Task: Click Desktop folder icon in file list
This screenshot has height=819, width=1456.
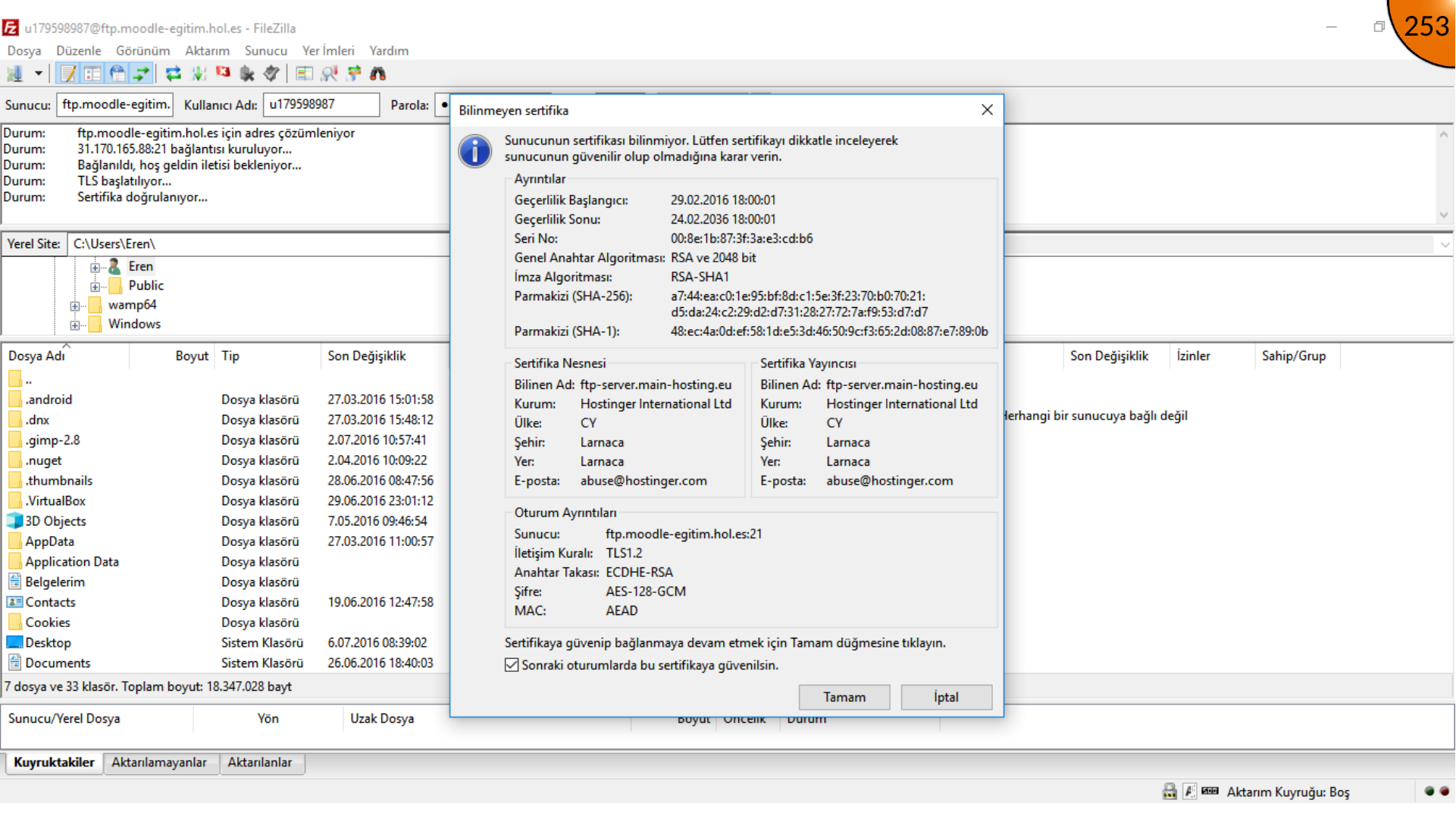Action: [14, 642]
